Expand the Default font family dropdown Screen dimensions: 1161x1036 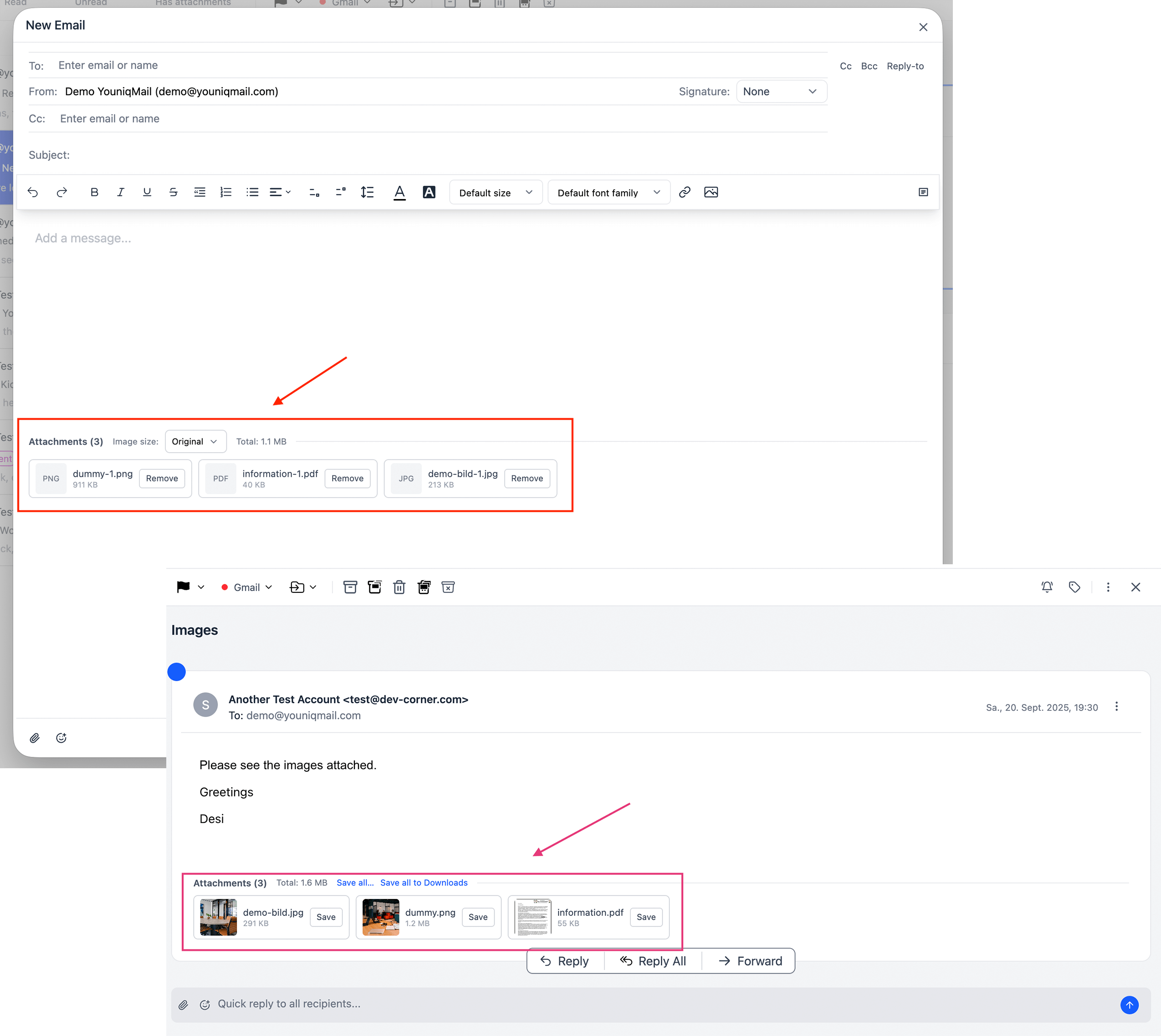[x=608, y=193]
